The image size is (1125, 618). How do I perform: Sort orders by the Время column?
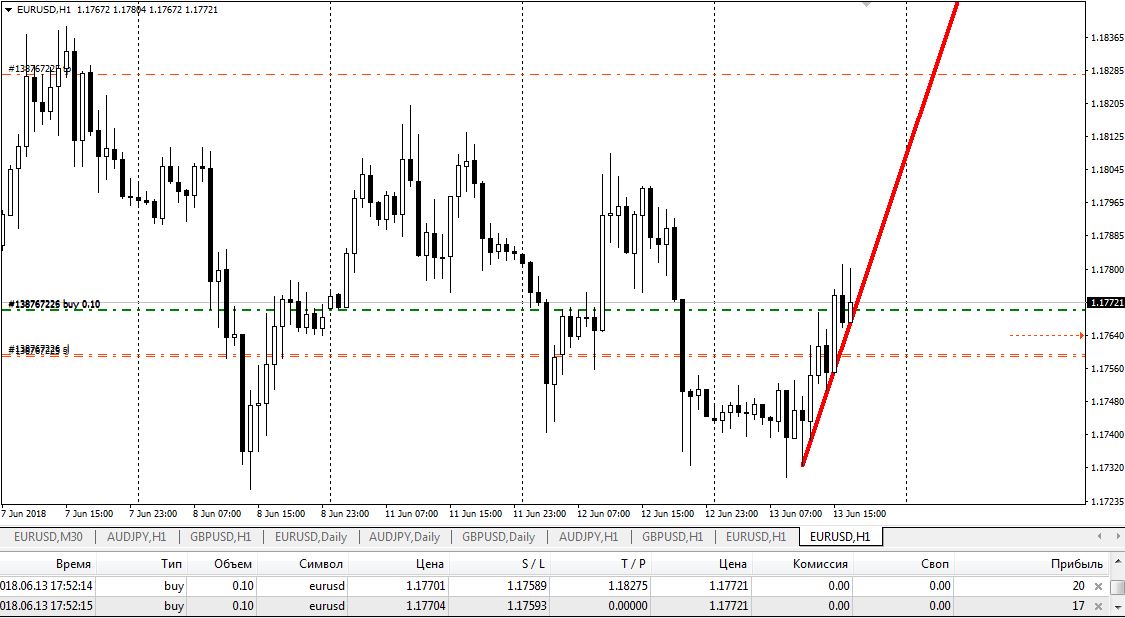click(72, 563)
